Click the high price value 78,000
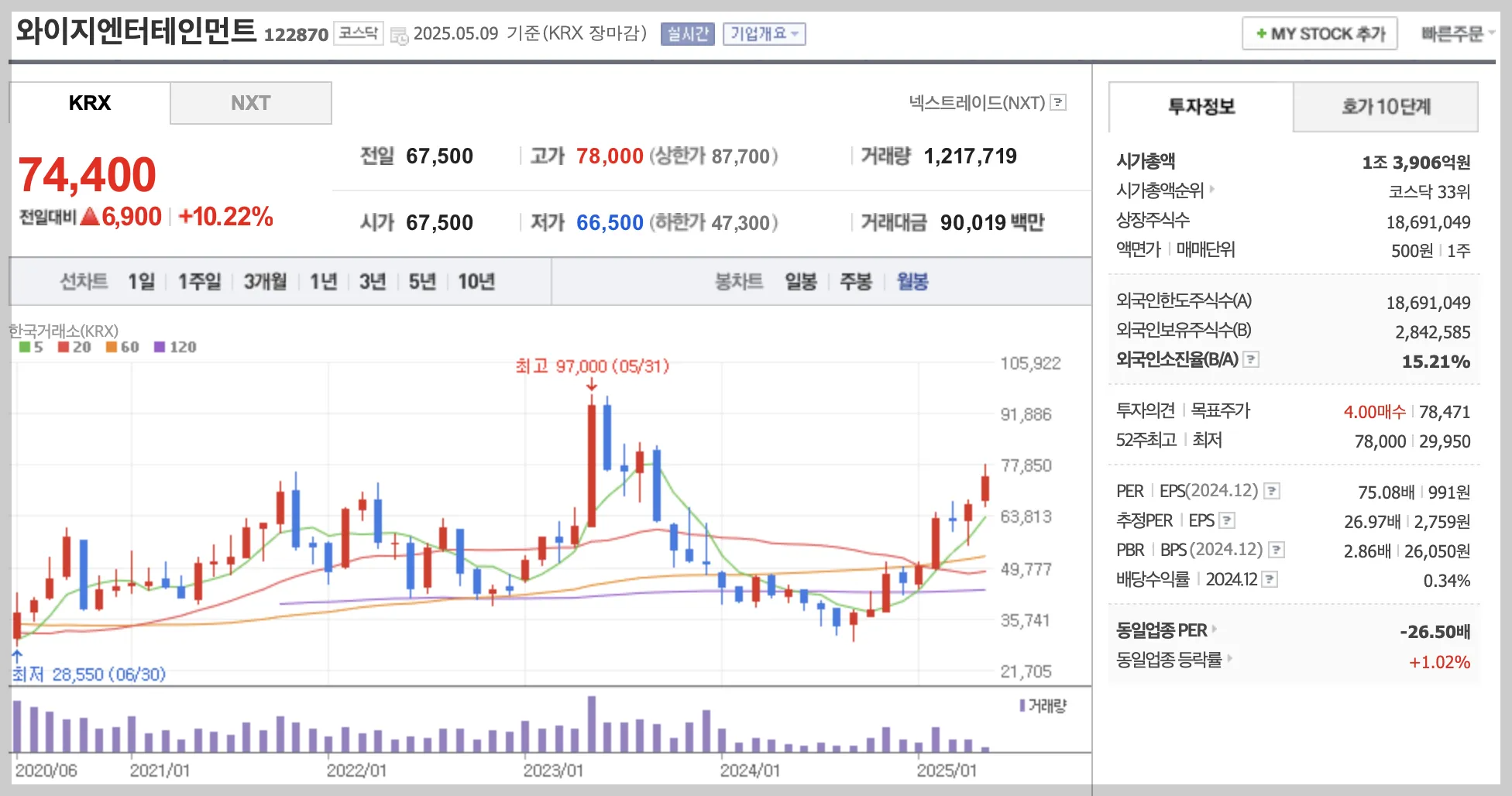The height and width of the screenshot is (796, 1512). point(610,156)
